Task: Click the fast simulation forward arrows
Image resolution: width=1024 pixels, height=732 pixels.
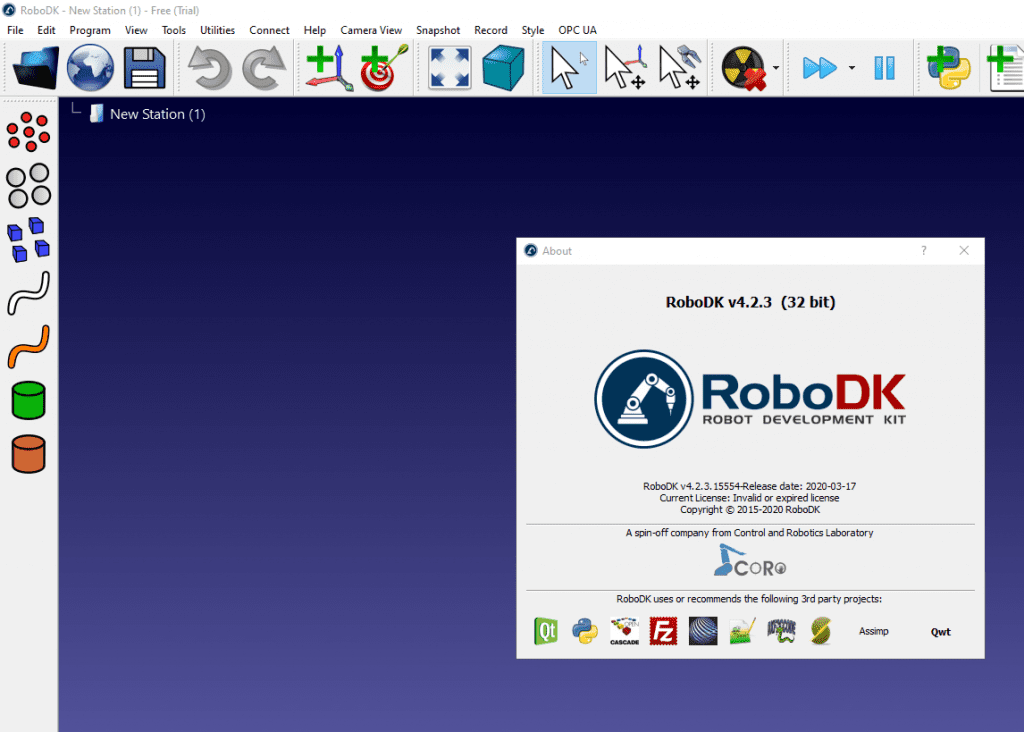Action: click(x=820, y=68)
